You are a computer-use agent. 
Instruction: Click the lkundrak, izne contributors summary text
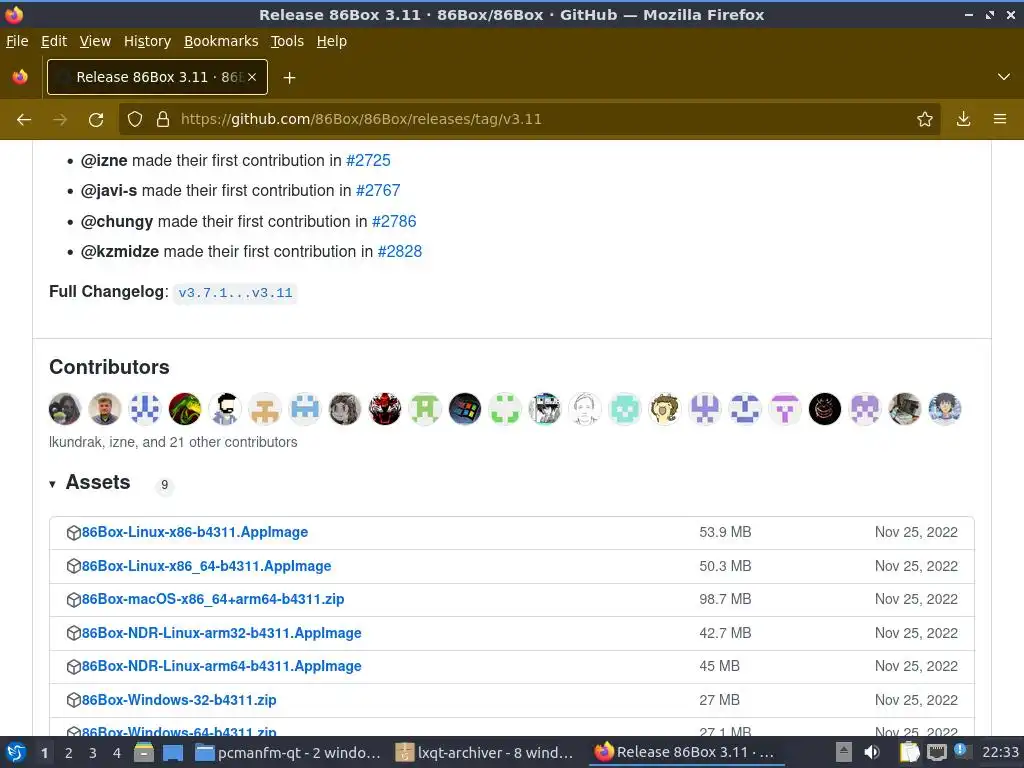pyautogui.click(x=173, y=442)
